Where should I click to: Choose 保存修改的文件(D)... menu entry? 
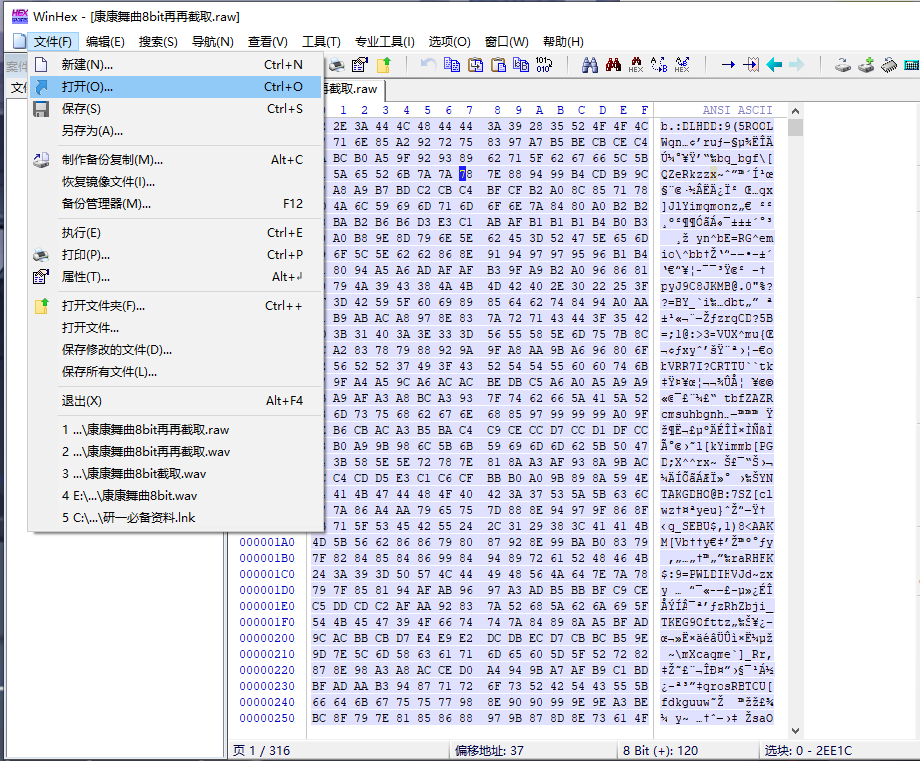175,350
